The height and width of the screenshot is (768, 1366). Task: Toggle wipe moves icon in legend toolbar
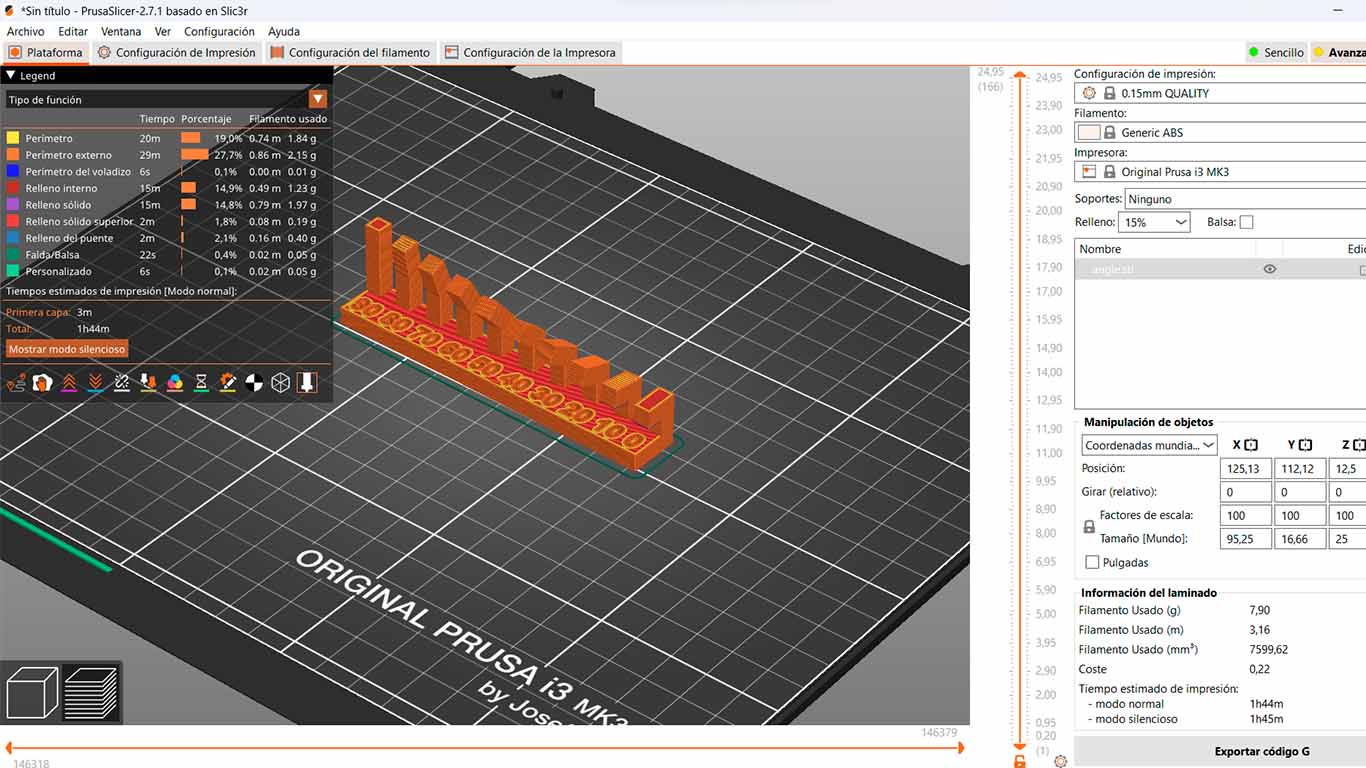(42, 382)
